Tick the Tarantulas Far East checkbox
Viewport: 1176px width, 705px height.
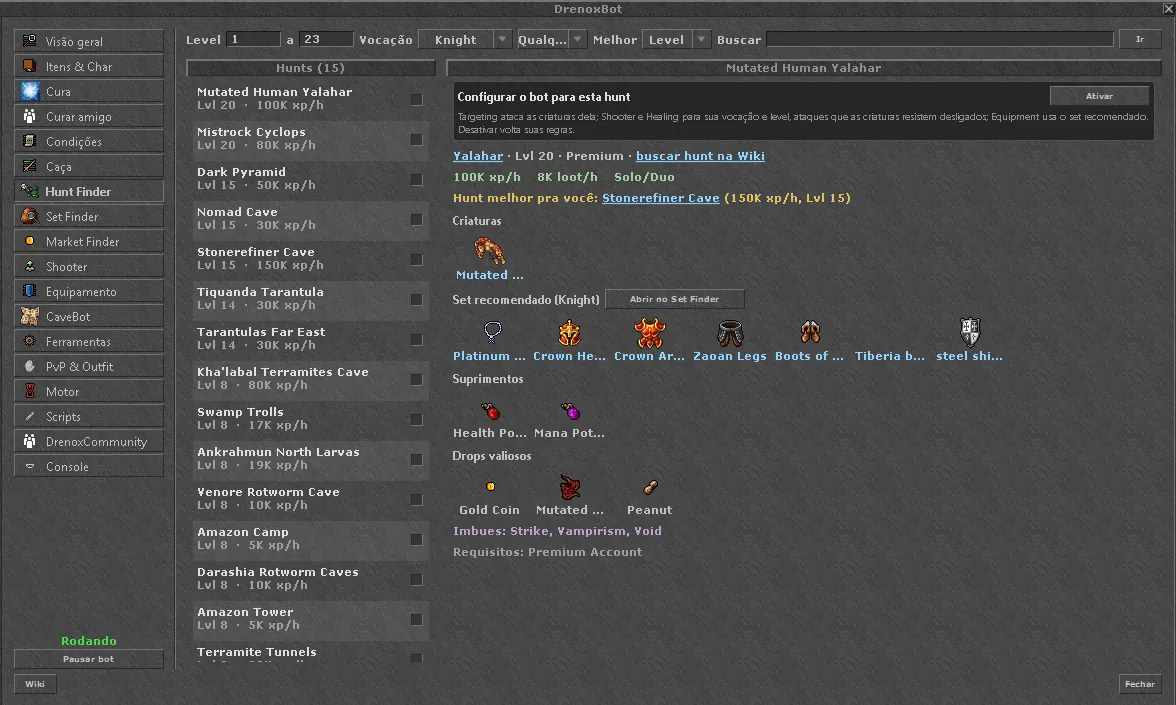tap(416, 339)
